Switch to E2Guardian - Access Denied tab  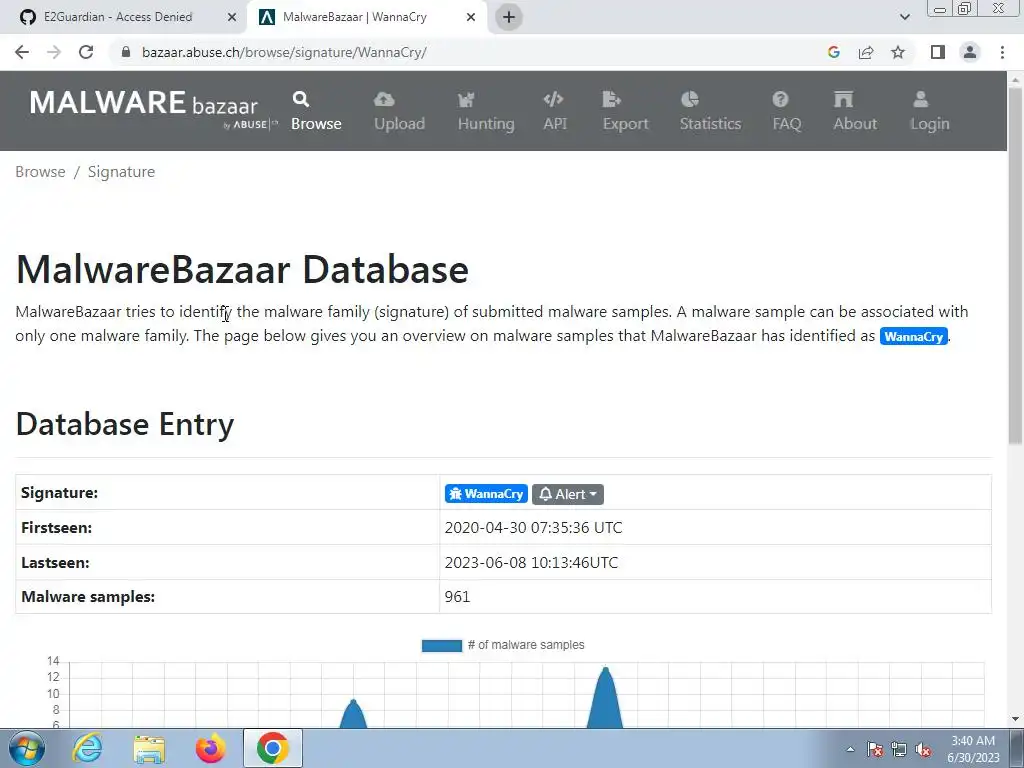coord(123,17)
